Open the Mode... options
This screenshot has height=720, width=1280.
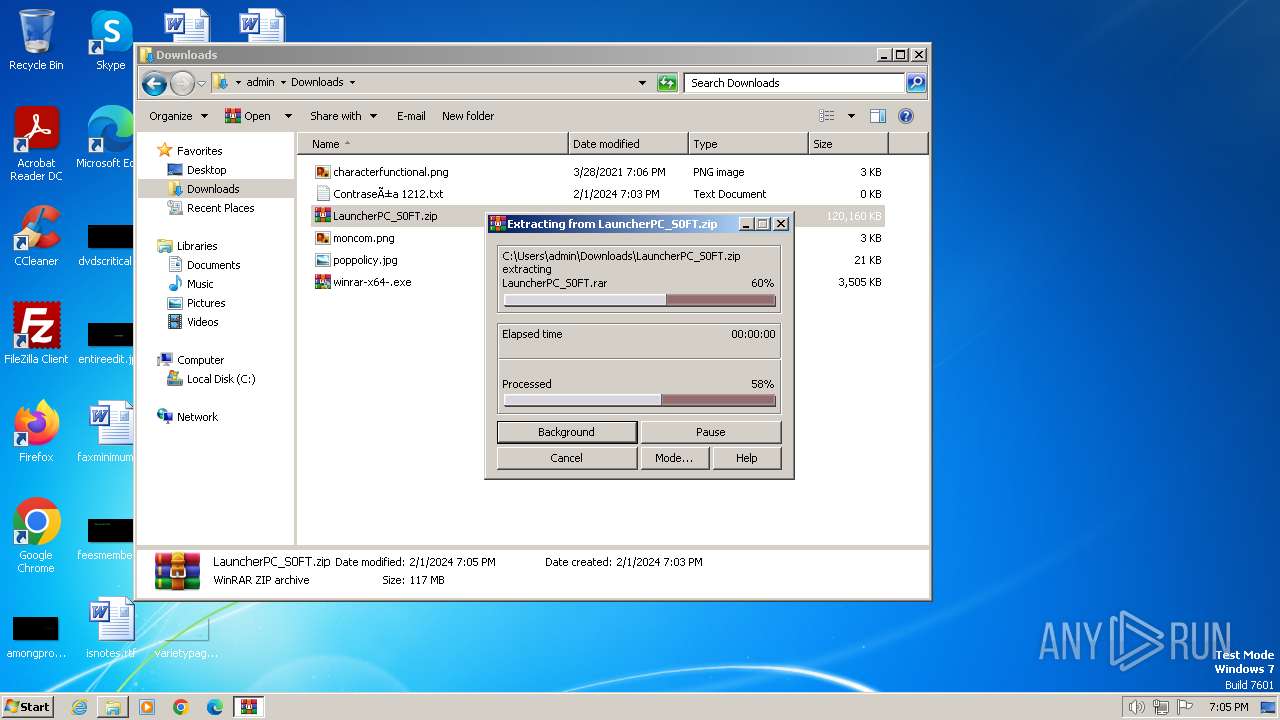tap(674, 458)
